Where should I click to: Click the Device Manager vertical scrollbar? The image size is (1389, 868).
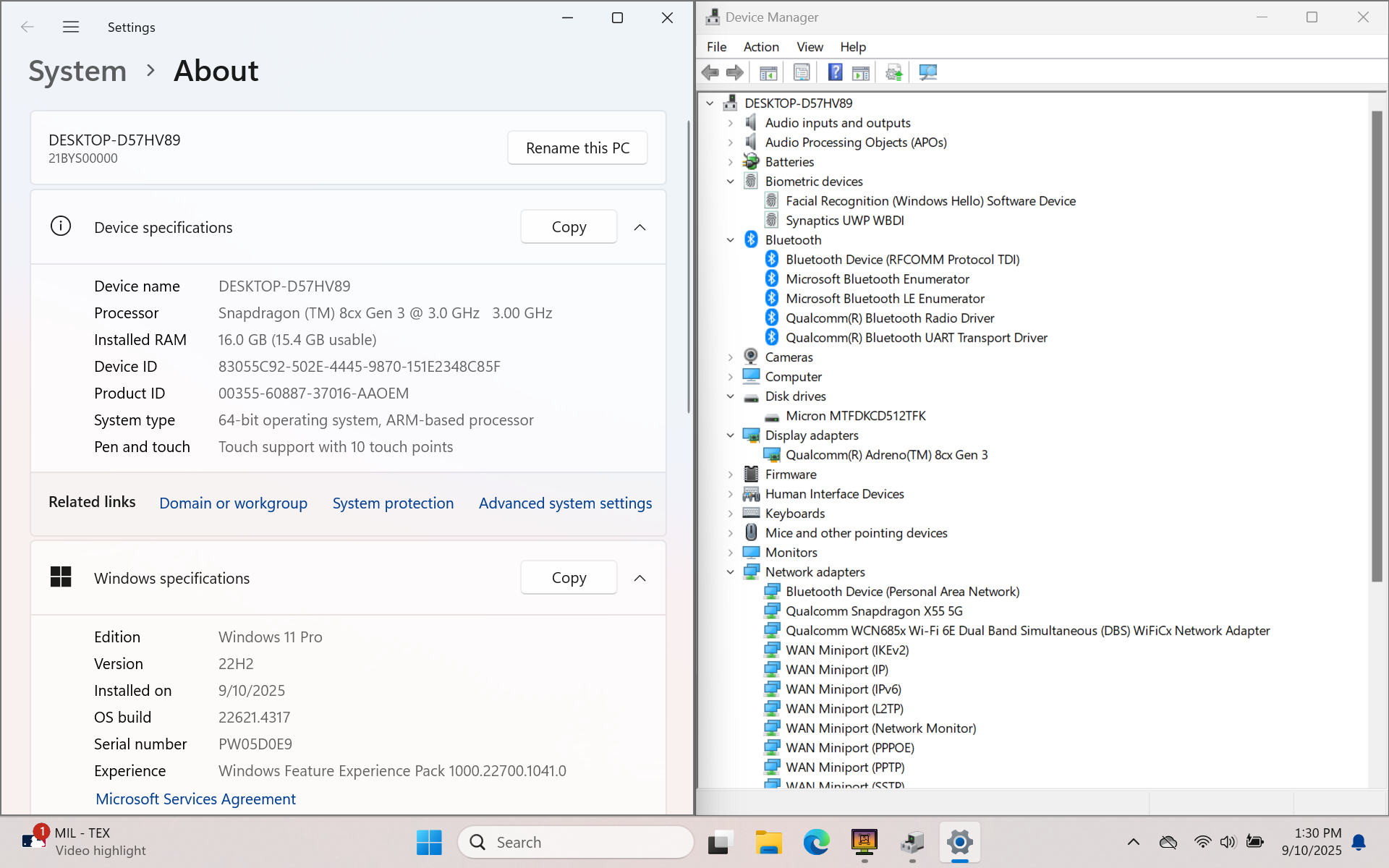pyautogui.click(x=1377, y=346)
